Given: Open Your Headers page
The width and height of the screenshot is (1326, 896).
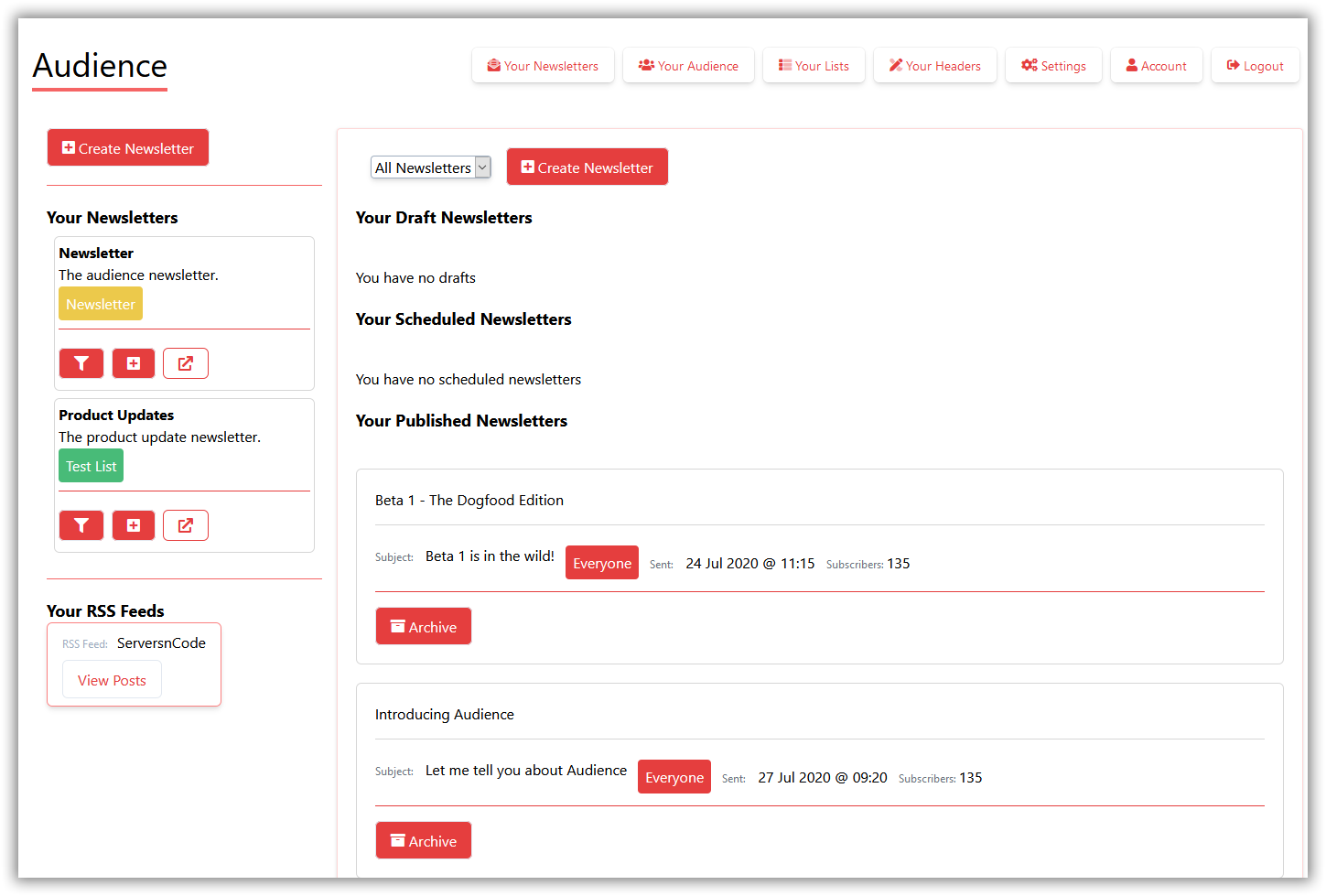Looking at the screenshot, I should [934, 66].
